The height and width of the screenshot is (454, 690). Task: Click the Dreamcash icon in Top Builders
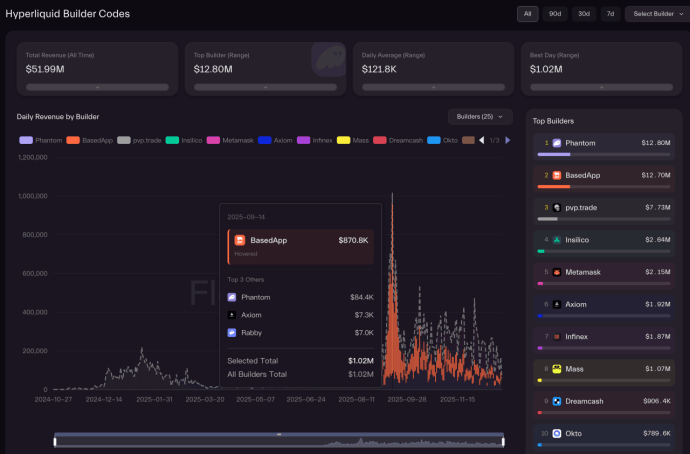point(555,401)
